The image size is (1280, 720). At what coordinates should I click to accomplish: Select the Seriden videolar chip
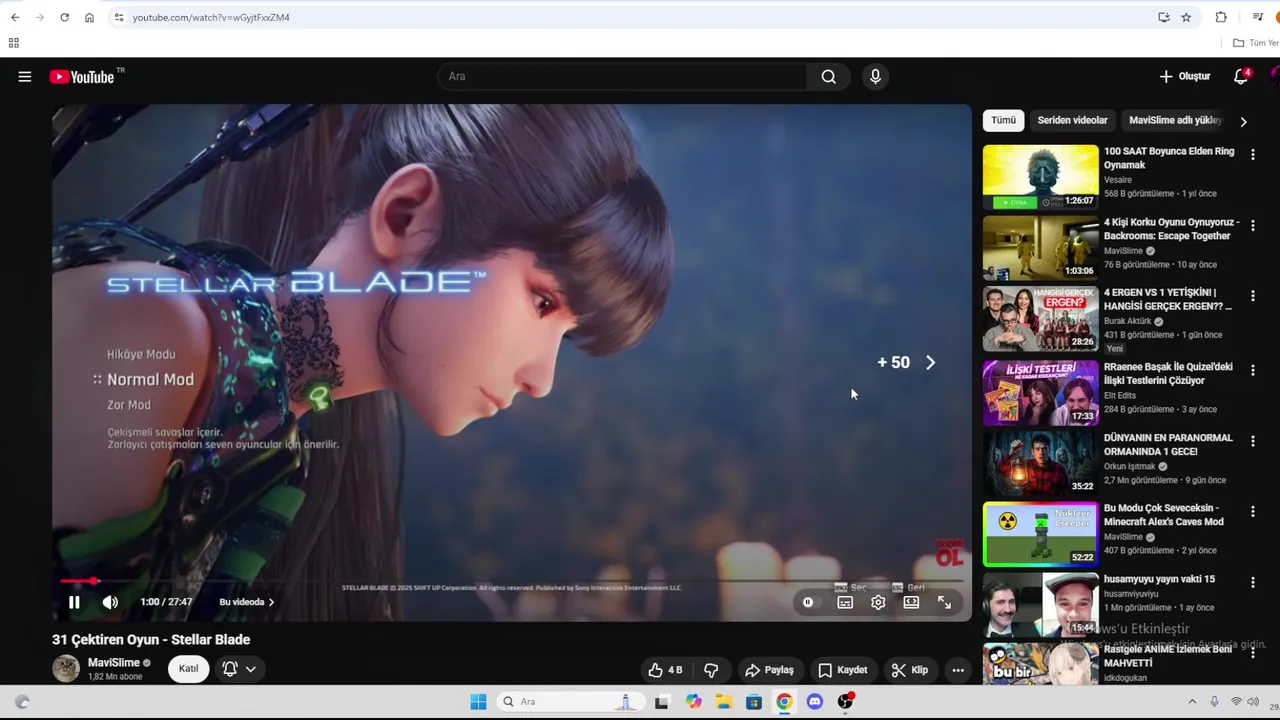pos(1072,120)
